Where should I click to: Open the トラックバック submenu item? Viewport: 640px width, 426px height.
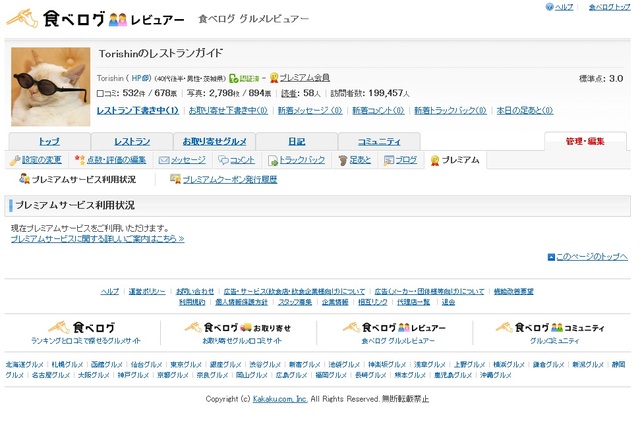296,160
